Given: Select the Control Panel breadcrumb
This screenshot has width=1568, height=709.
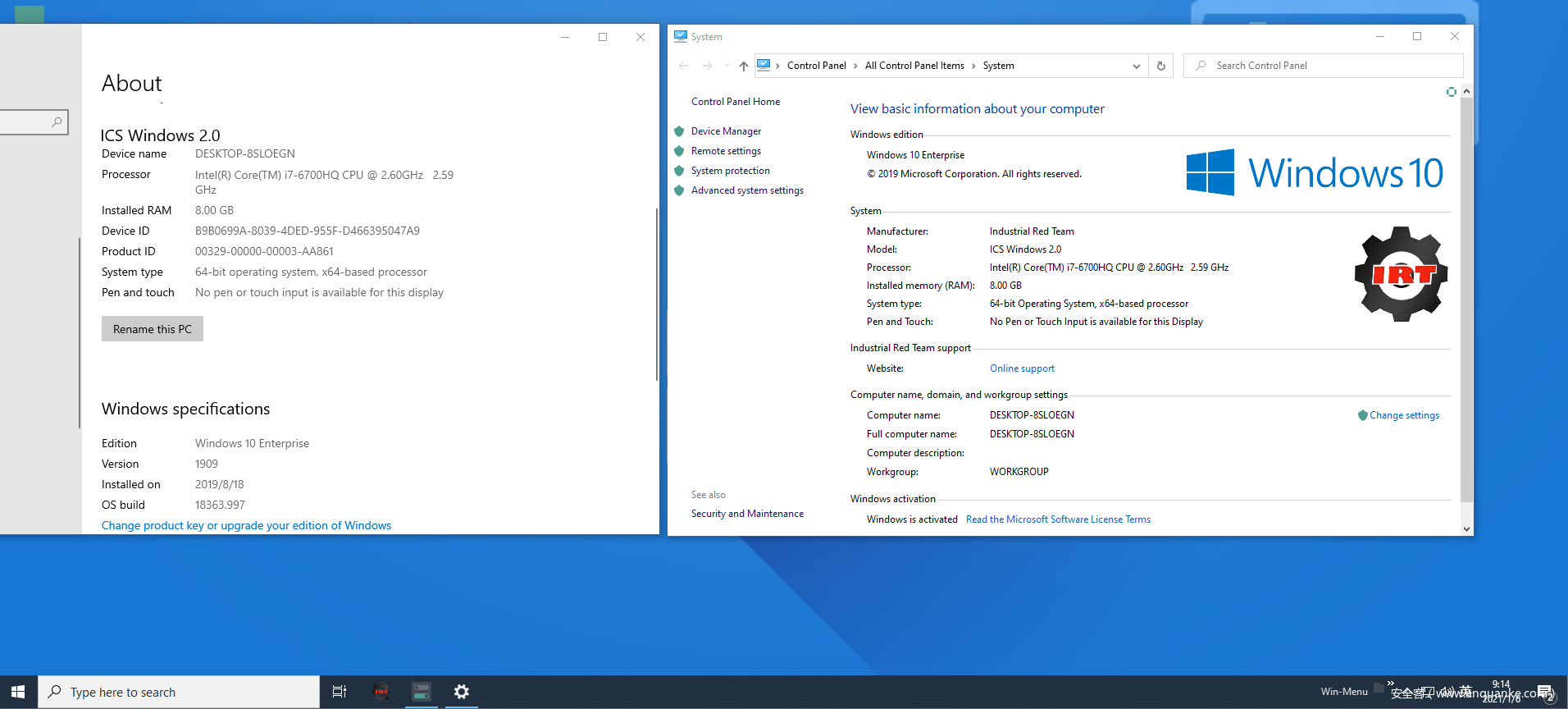Looking at the screenshot, I should tap(816, 66).
